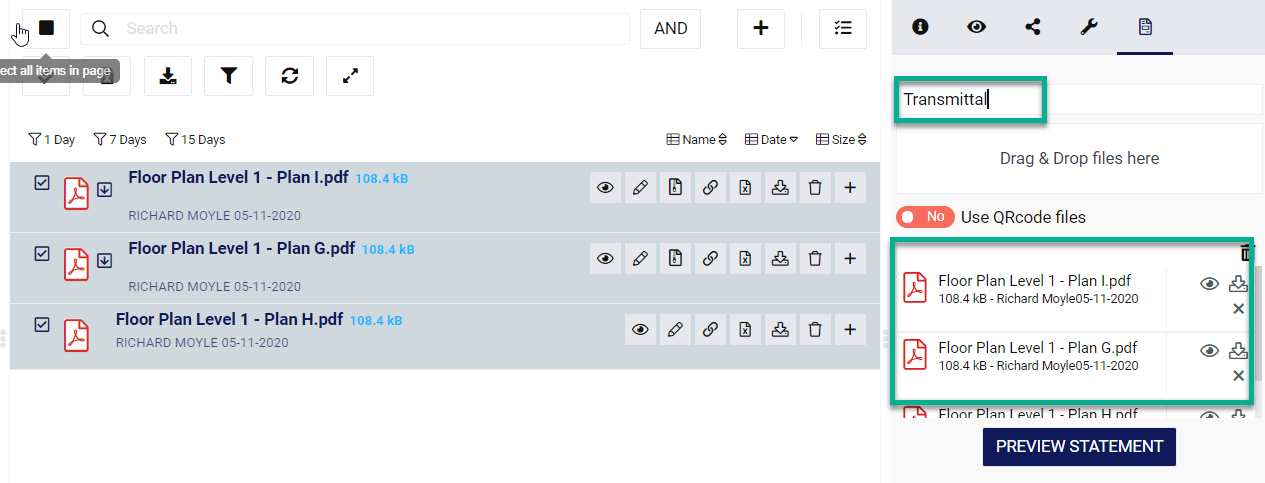Viewport: 1265px width, 483px height.
Task: Sort the file list by Date
Action: click(772, 140)
